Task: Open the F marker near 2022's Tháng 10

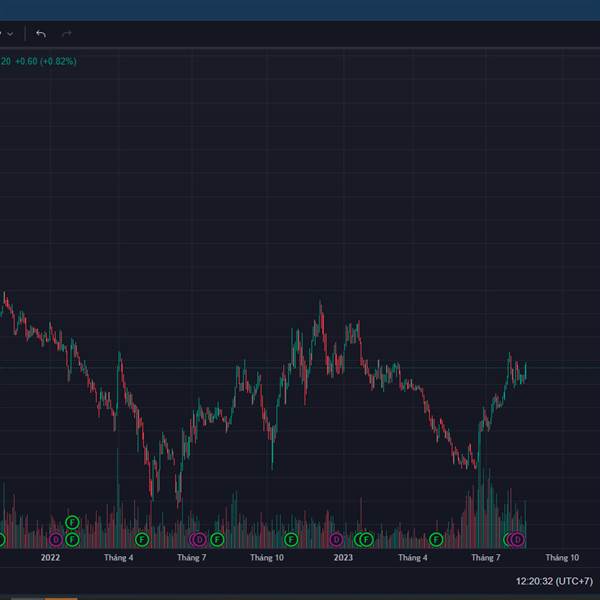Action: point(291,540)
